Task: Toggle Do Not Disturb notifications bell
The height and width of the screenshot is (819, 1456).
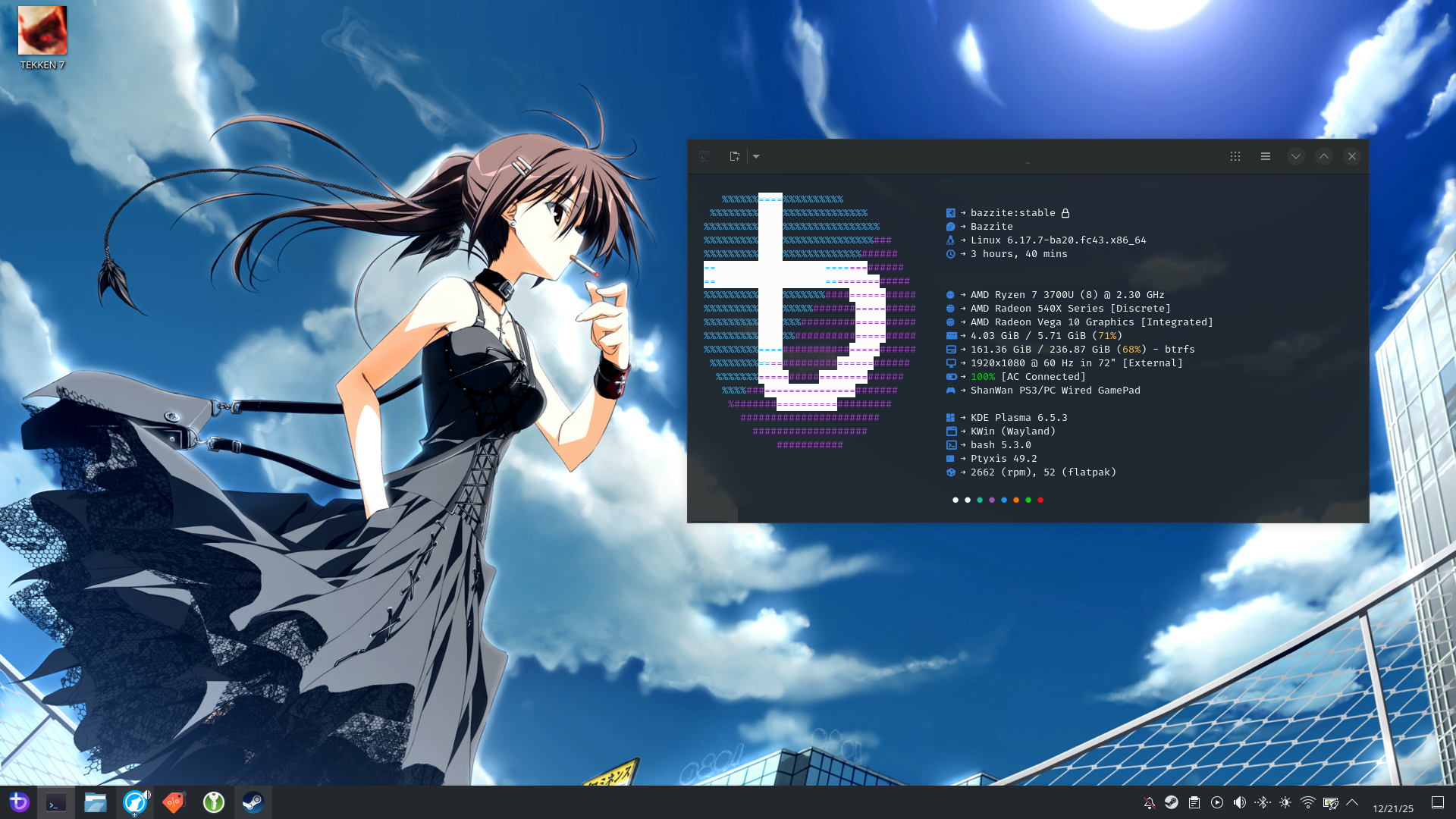Action: coord(1149,802)
